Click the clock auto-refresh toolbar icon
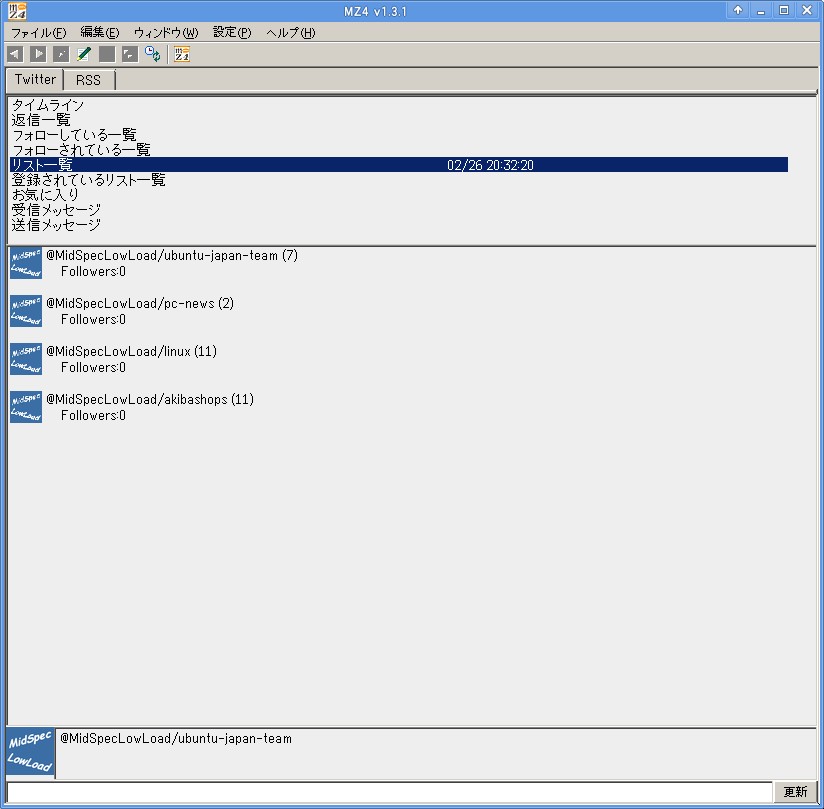The height and width of the screenshot is (809, 824). tap(152, 54)
